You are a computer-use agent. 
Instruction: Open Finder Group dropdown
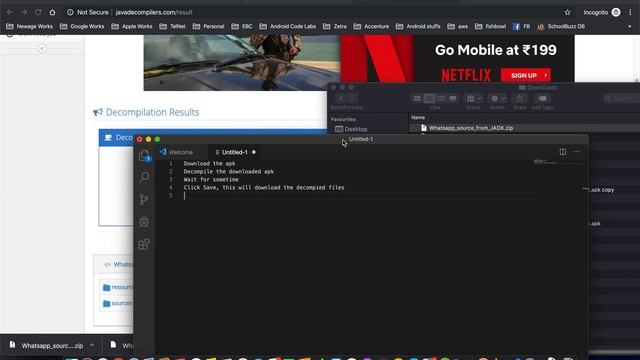pyautogui.click(x=473, y=98)
